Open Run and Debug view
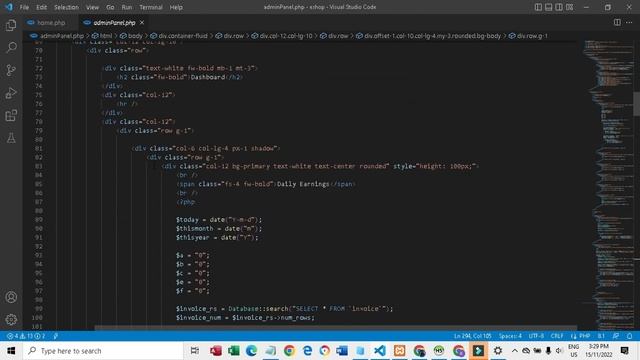The width and height of the screenshot is (640, 360). coord(11,93)
